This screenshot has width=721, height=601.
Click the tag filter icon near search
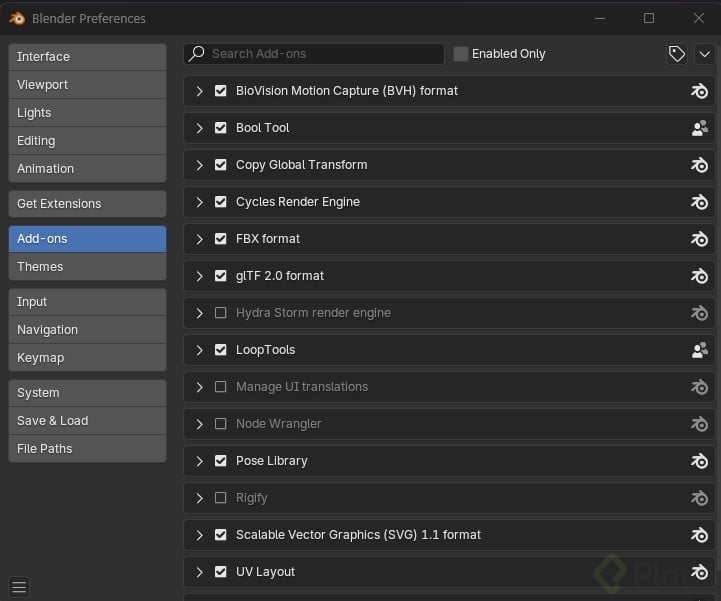coord(677,54)
